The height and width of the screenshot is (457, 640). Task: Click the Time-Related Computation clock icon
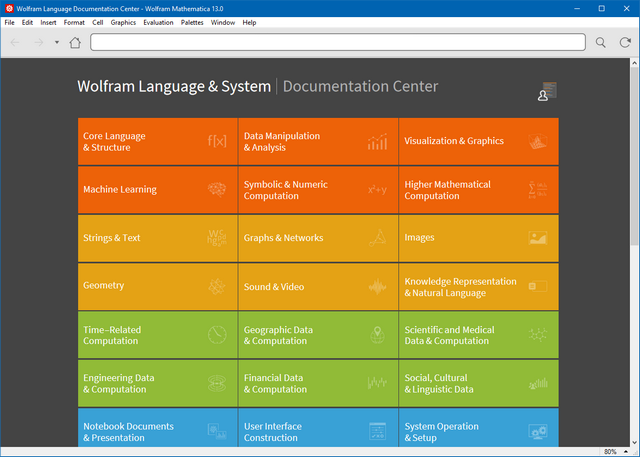pos(217,334)
